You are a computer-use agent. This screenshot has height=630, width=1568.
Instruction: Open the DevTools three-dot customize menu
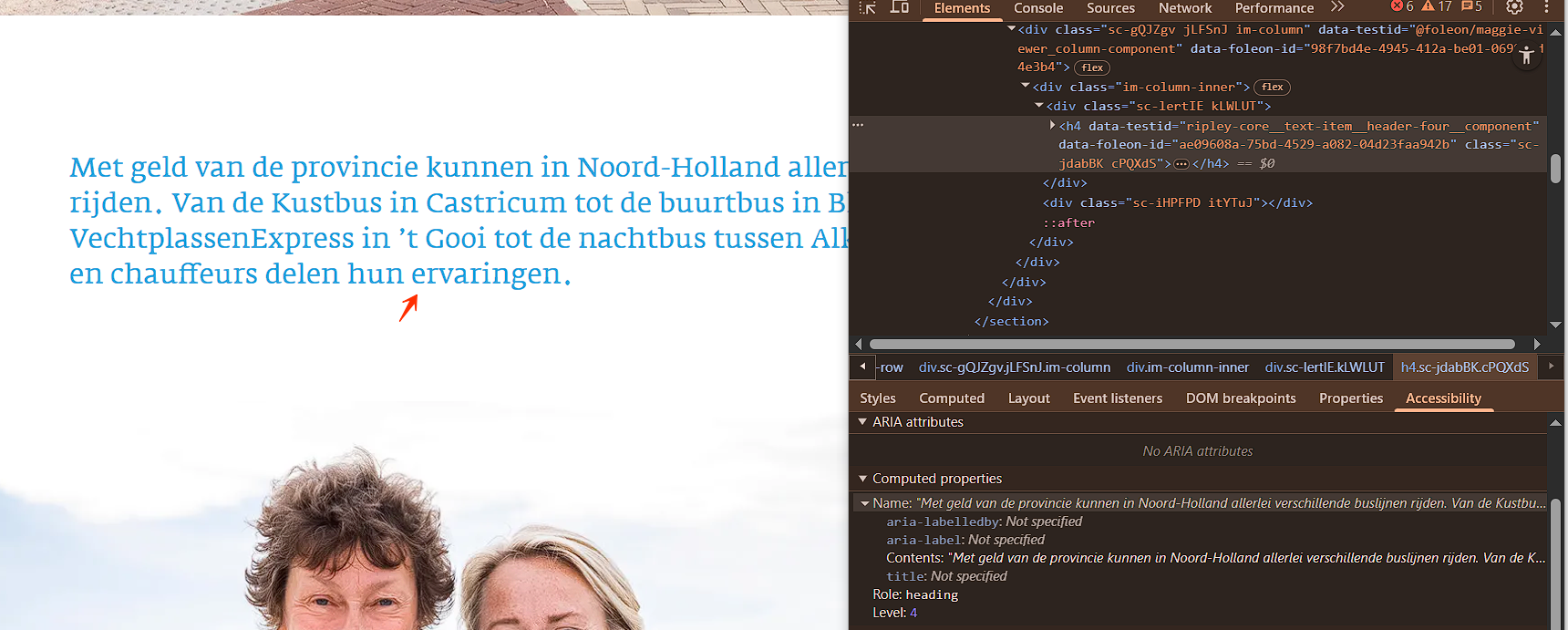(x=1547, y=8)
